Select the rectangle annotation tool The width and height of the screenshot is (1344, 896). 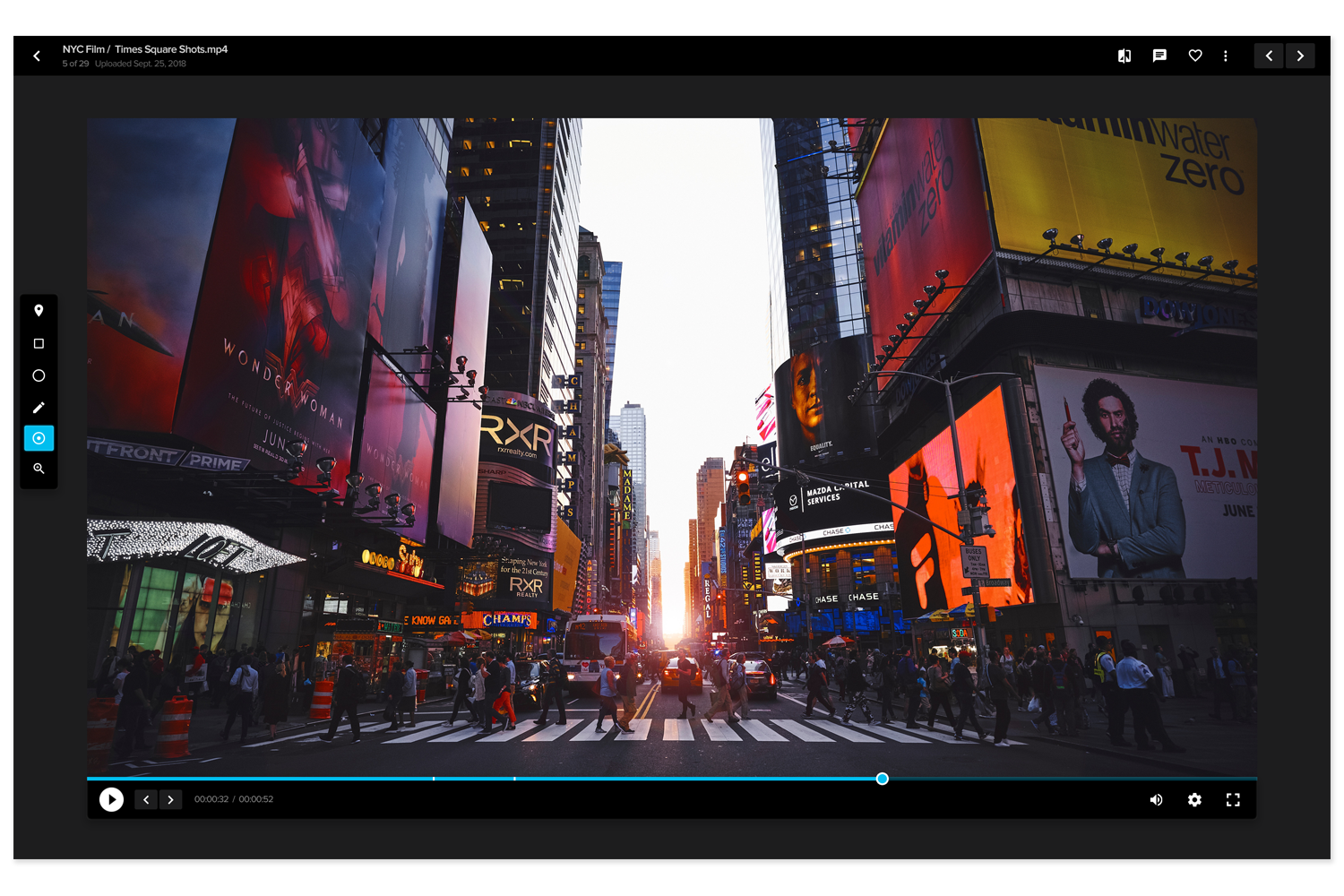(x=39, y=343)
